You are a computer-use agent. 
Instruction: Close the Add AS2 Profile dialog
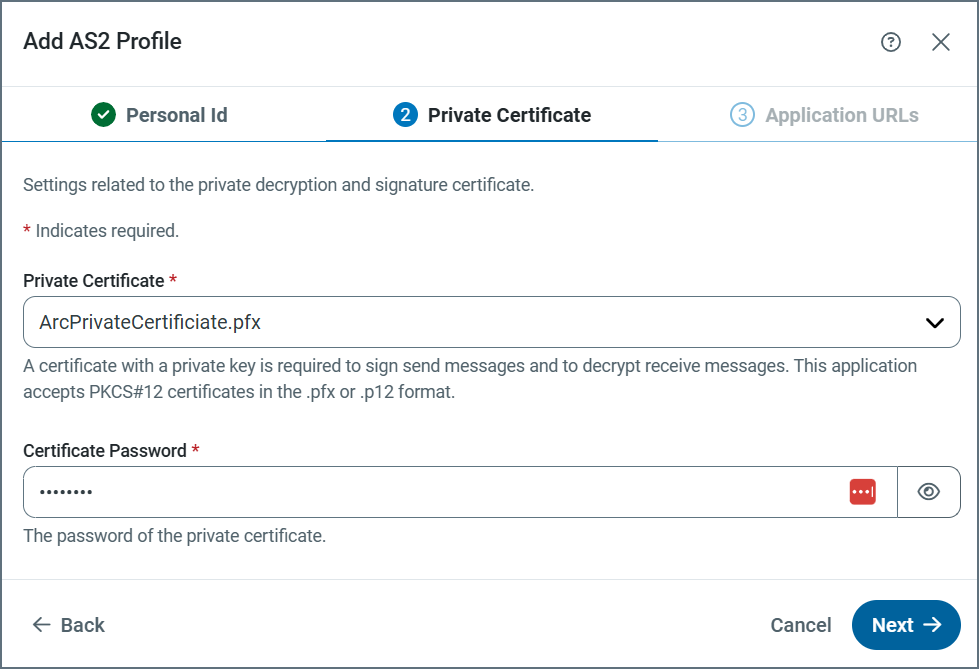pyautogui.click(x=941, y=42)
